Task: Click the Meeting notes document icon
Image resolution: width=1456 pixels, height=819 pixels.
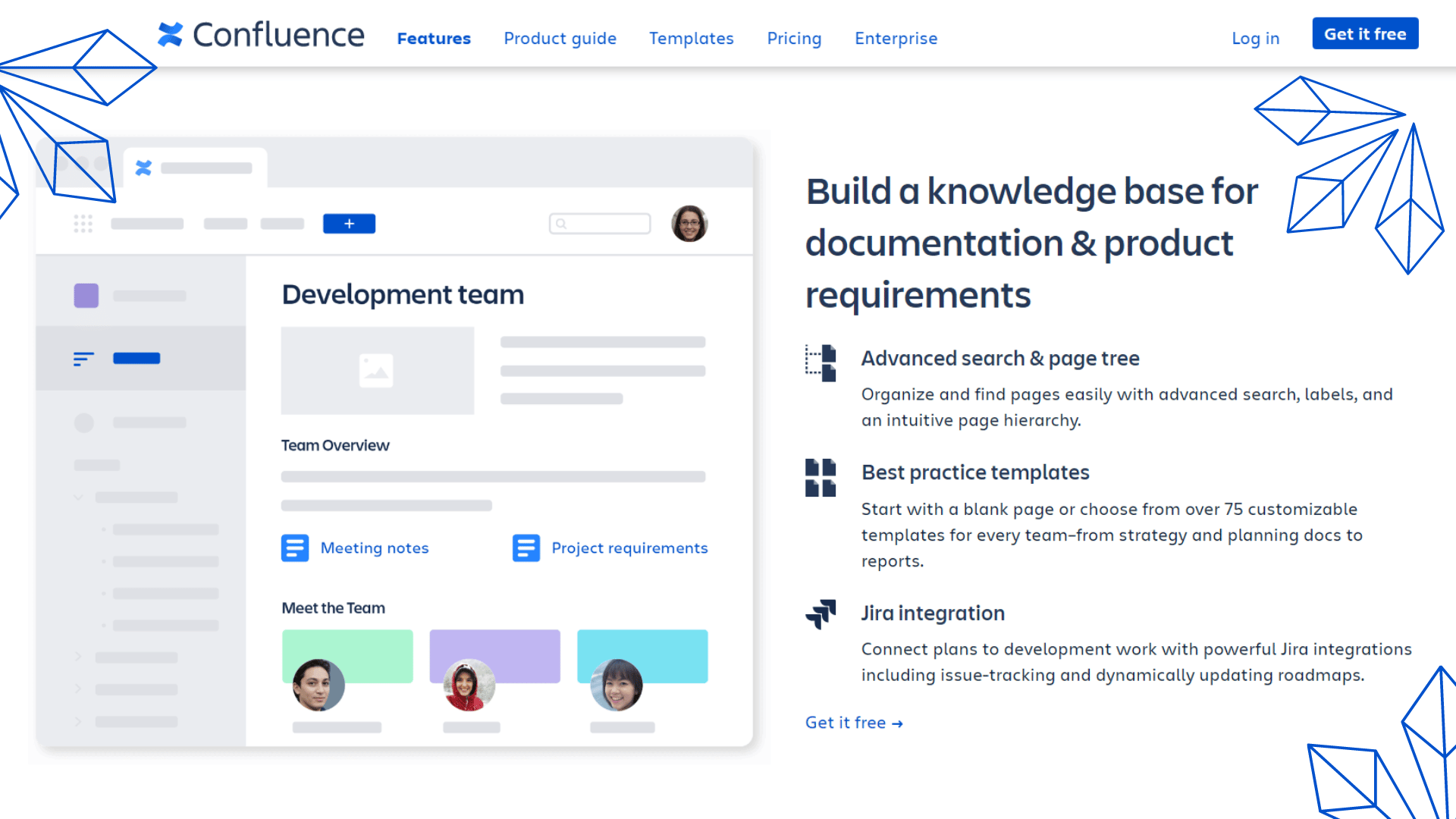Action: (x=294, y=548)
